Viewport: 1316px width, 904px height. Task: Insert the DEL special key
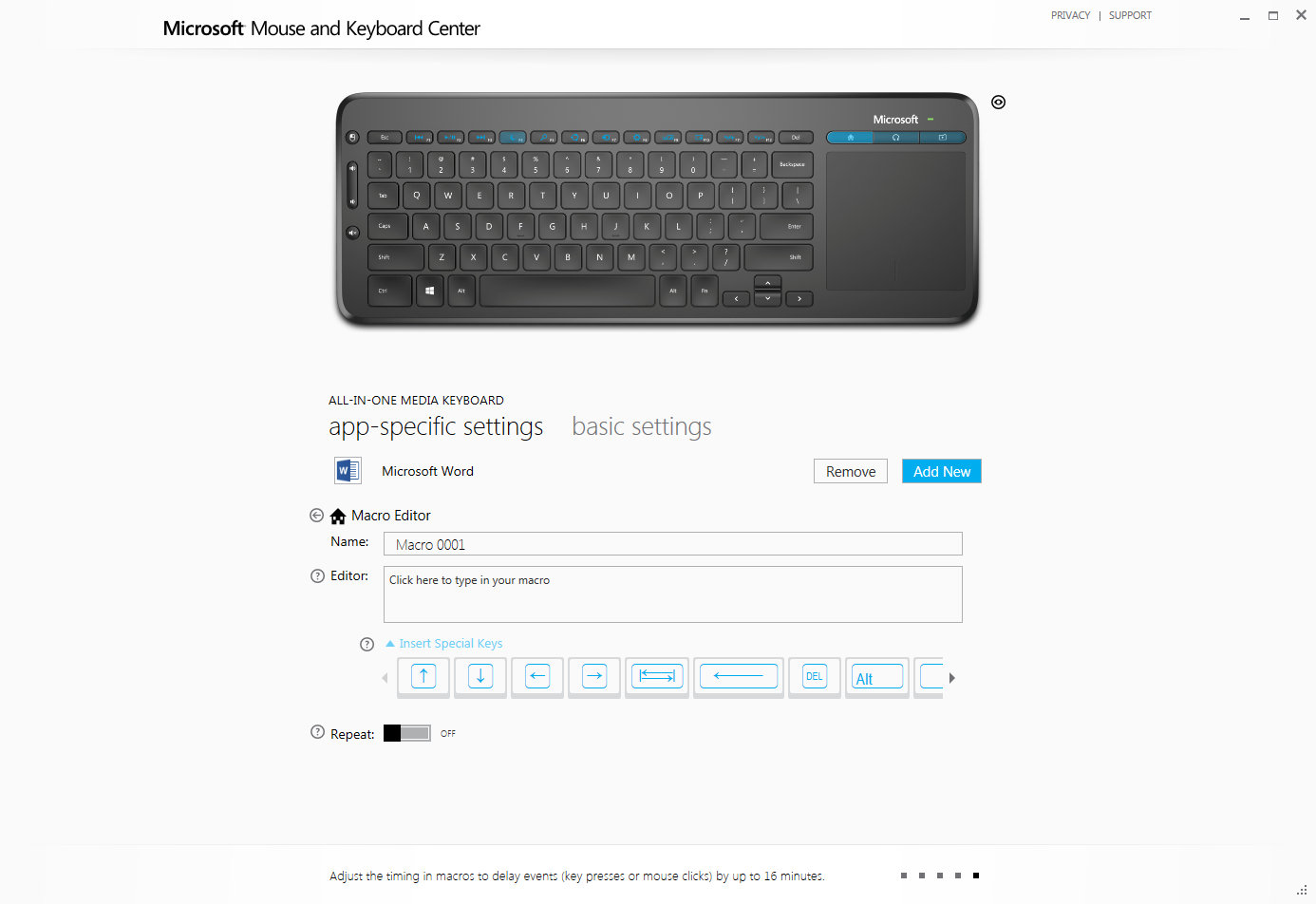pos(815,677)
